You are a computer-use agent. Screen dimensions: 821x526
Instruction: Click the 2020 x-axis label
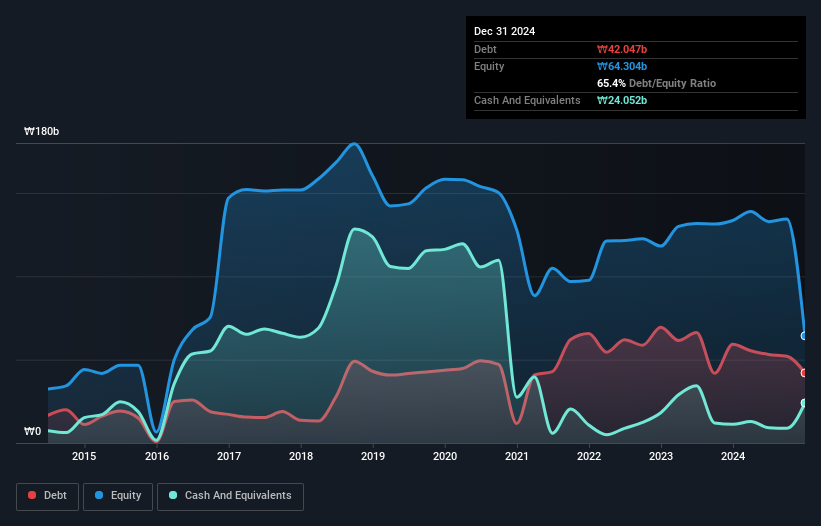tap(445, 456)
